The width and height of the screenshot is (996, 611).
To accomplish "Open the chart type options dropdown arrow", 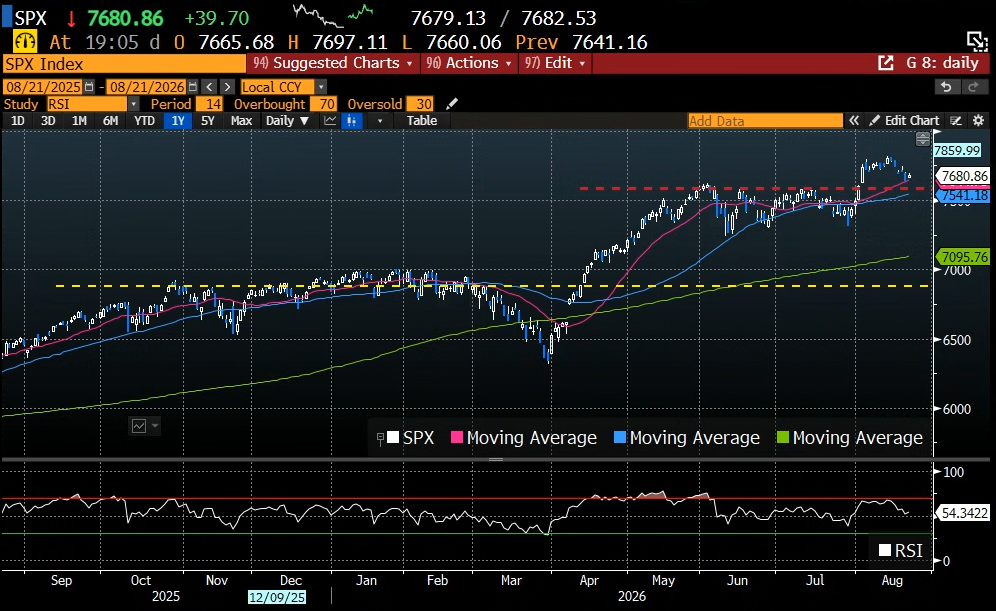I will (380, 121).
